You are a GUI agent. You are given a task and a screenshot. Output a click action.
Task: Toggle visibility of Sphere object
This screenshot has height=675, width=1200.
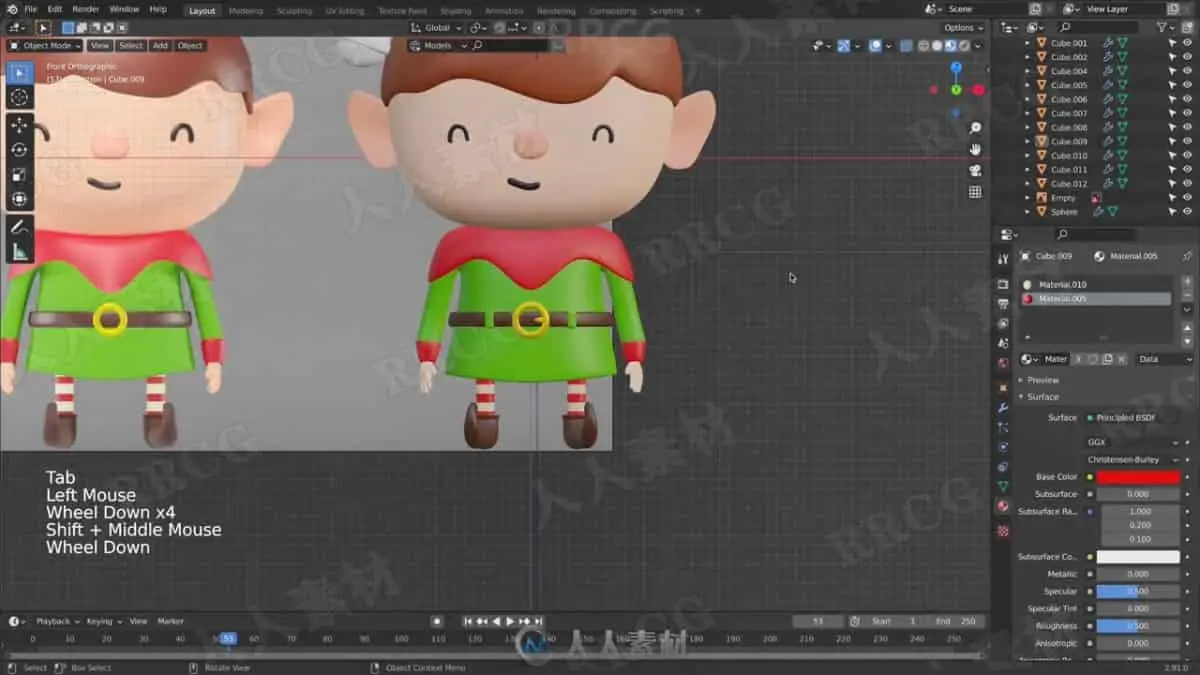point(1187,211)
